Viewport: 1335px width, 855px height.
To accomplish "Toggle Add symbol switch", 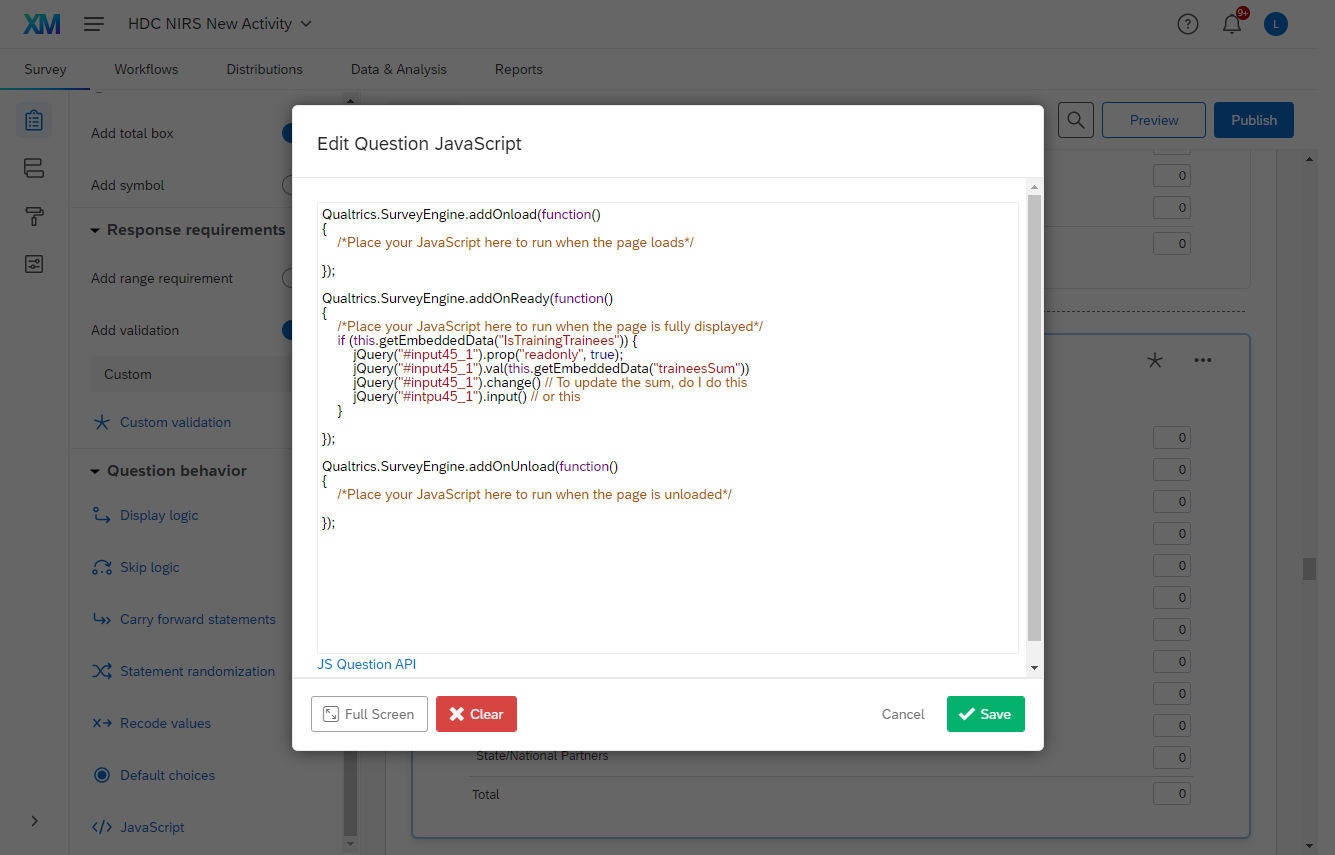I will (x=288, y=185).
